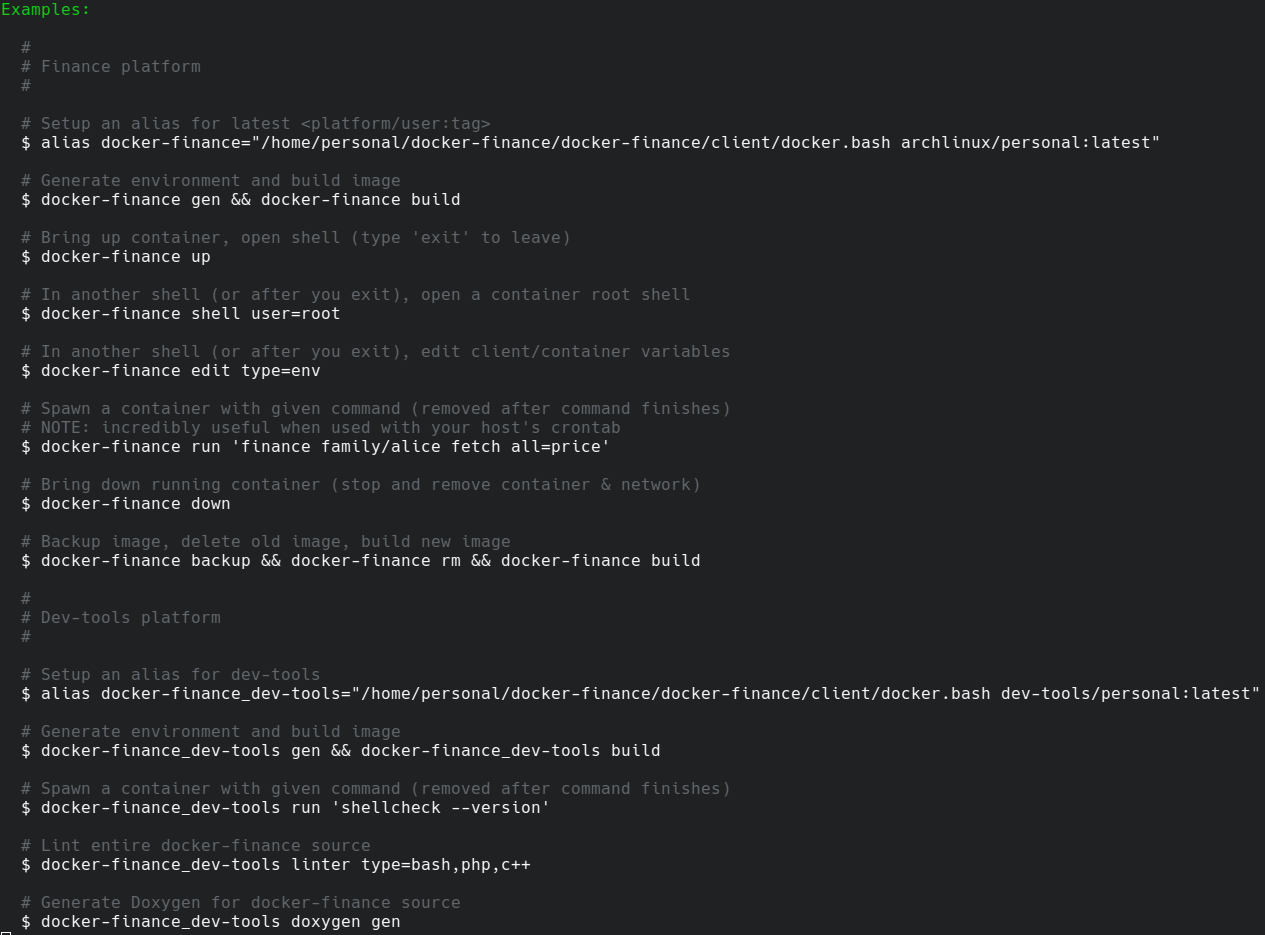Click the docker-finance alias command line
1265x935 pixels.
click(x=590, y=143)
